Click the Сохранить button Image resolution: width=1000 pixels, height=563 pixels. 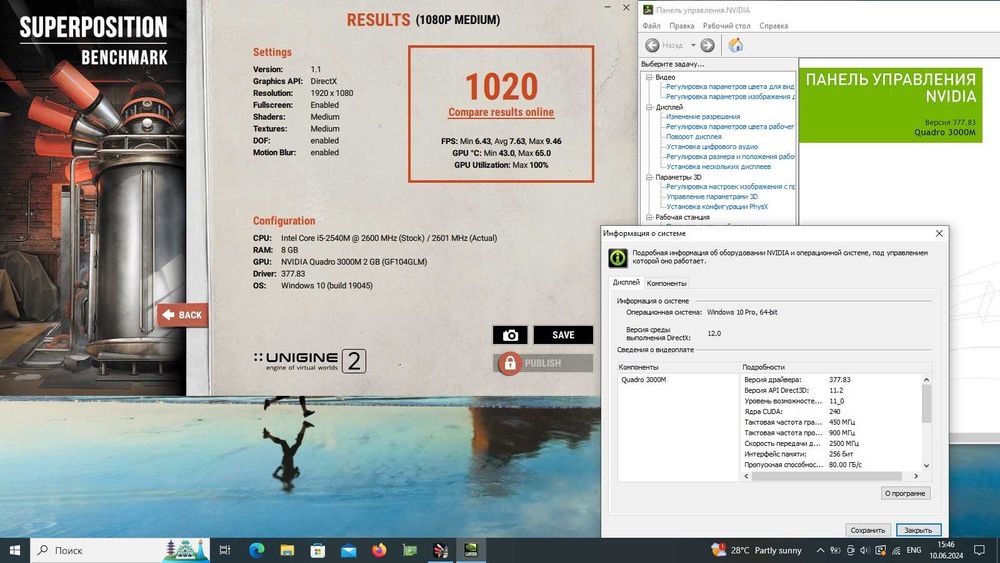coord(867,530)
